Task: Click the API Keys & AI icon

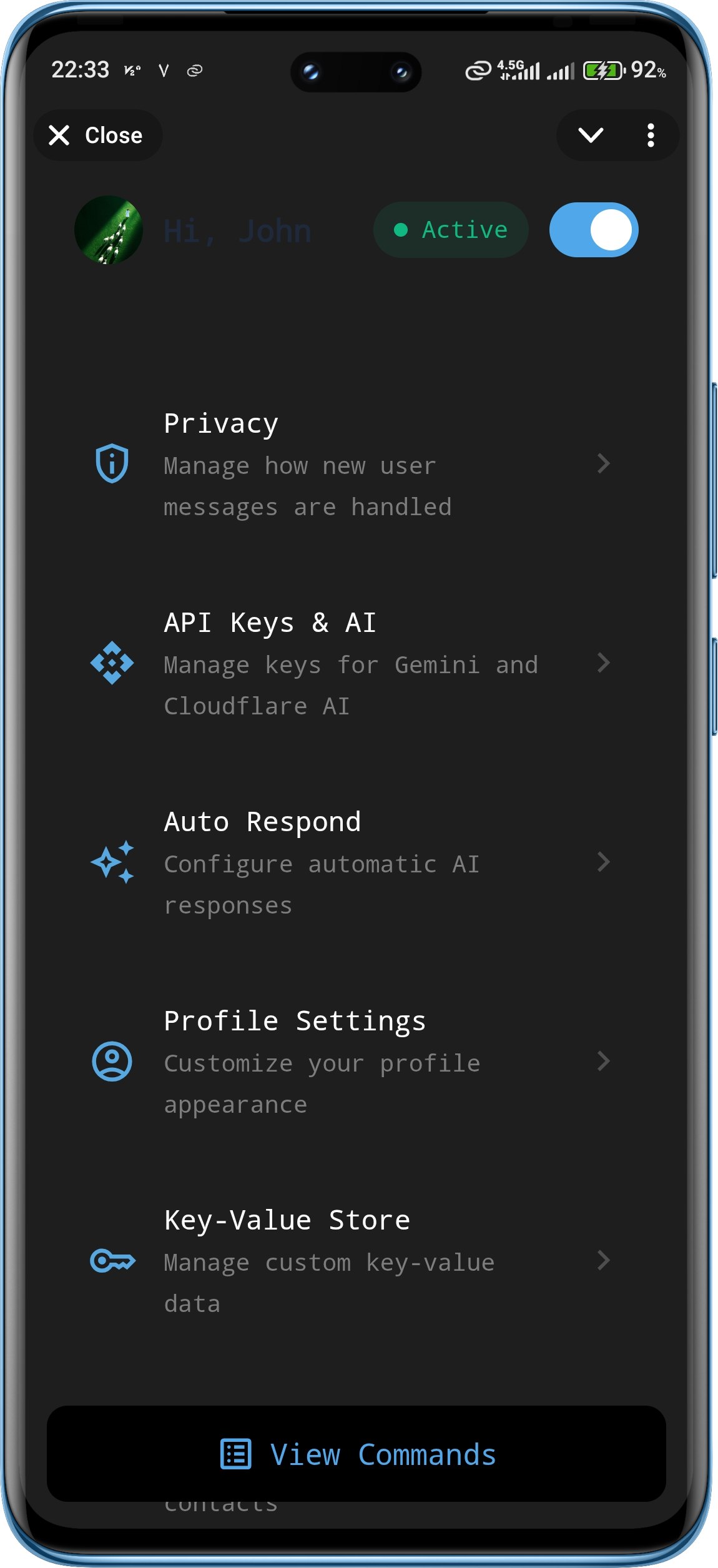Action: coord(111,663)
